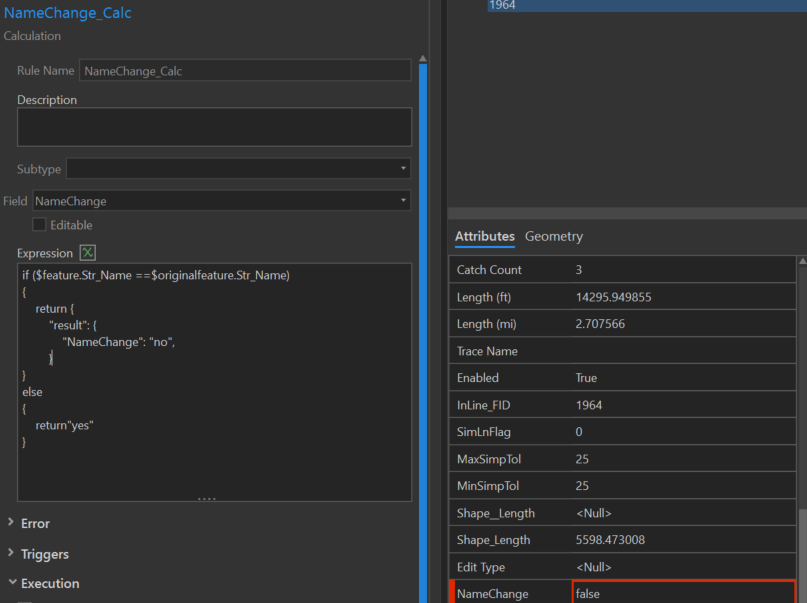807x603 pixels.
Task: Select the Attributes tab
Action: pyautogui.click(x=484, y=236)
